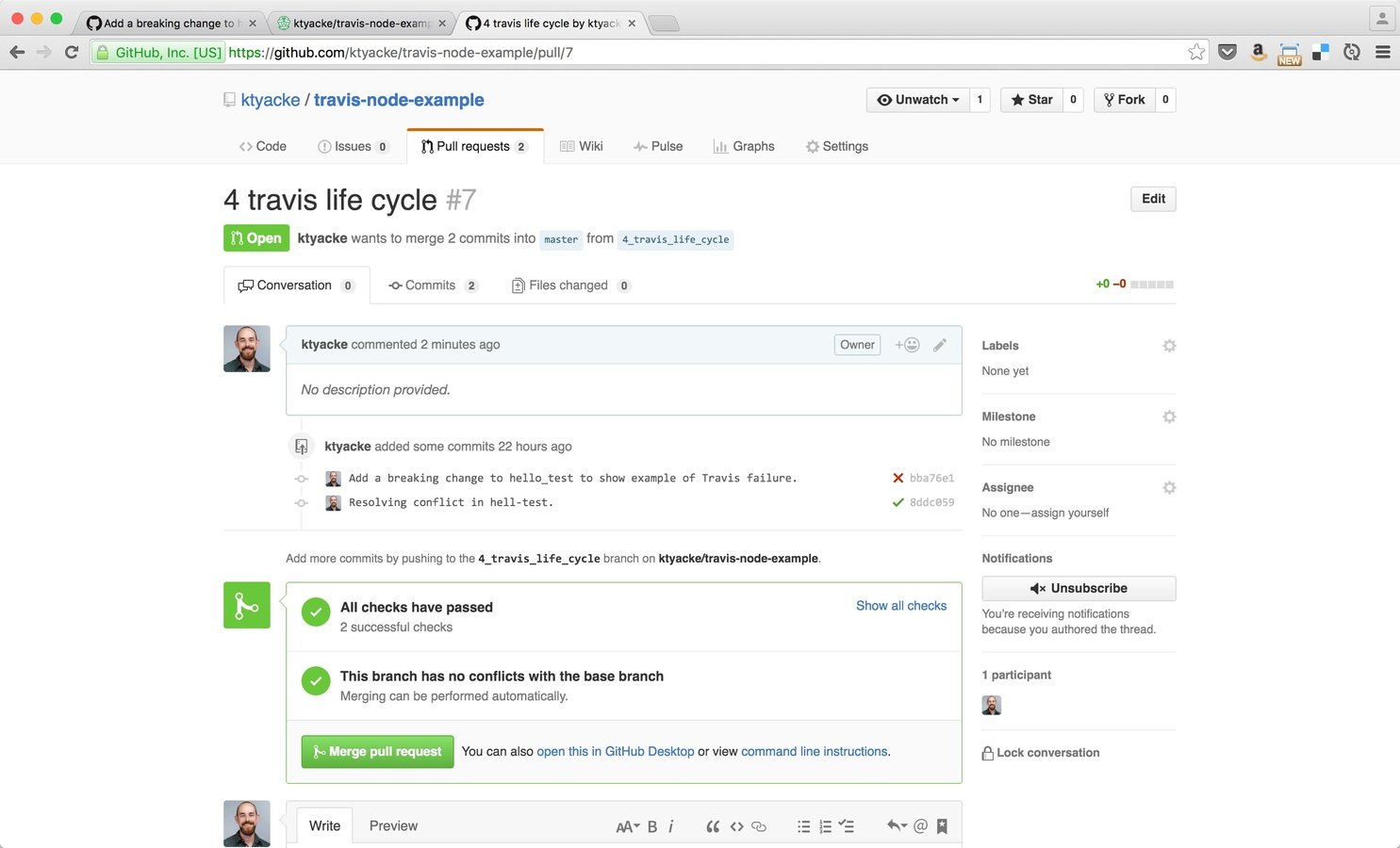Viewport: 1400px width, 848px height.
Task: Open the ktyacke owner link in header
Action: (271, 100)
